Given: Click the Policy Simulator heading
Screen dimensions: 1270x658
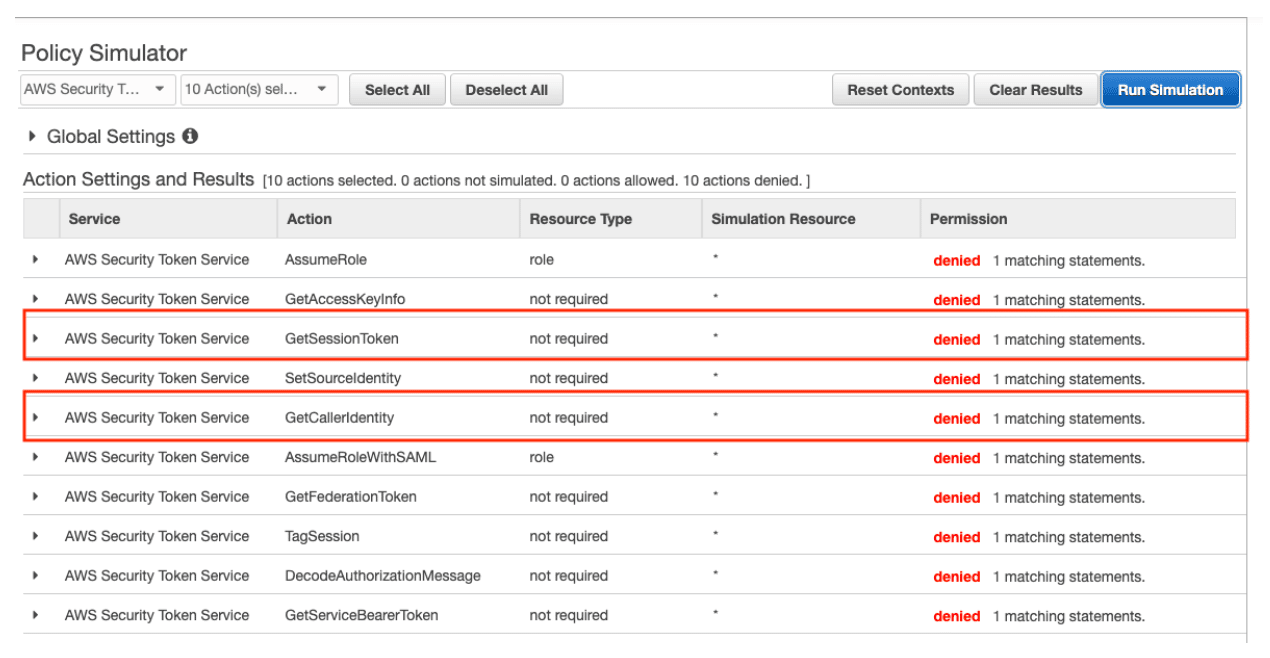Looking at the screenshot, I should pyautogui.click(x=104, y=53).
